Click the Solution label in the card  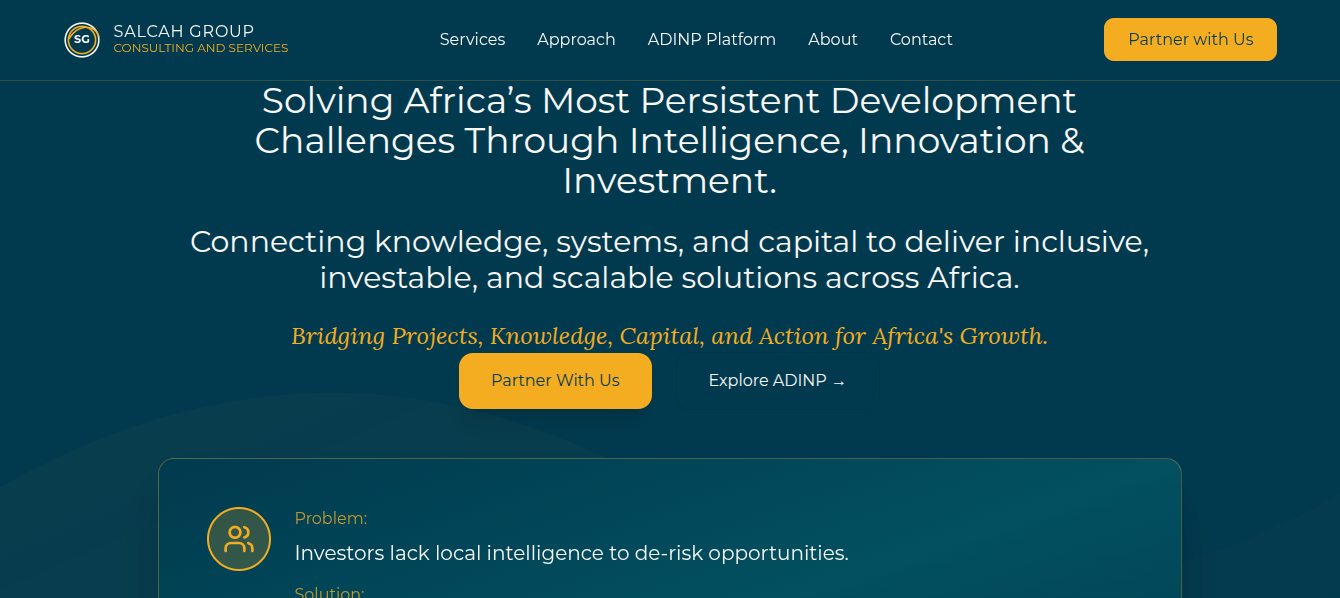coord(329,592)
